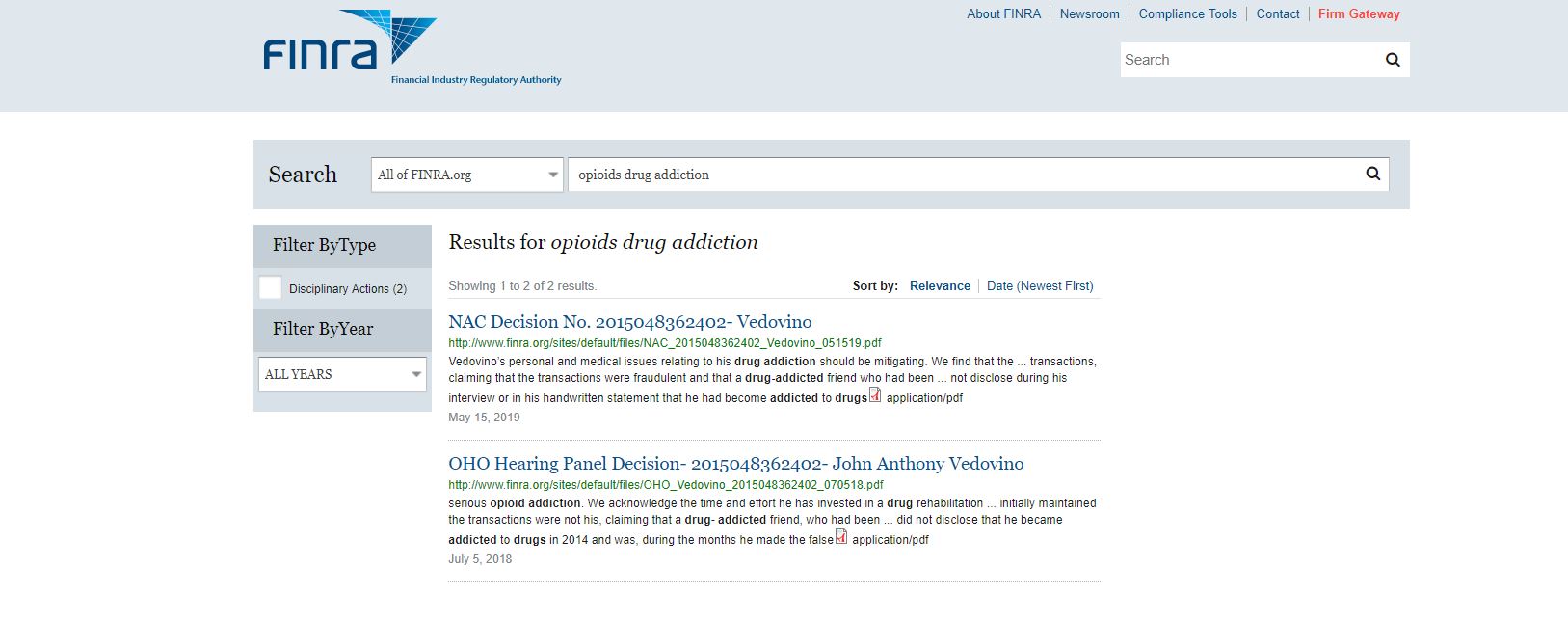Click the 'Sort by:' label
The image size is (1568, 620).
pos(875,285)
